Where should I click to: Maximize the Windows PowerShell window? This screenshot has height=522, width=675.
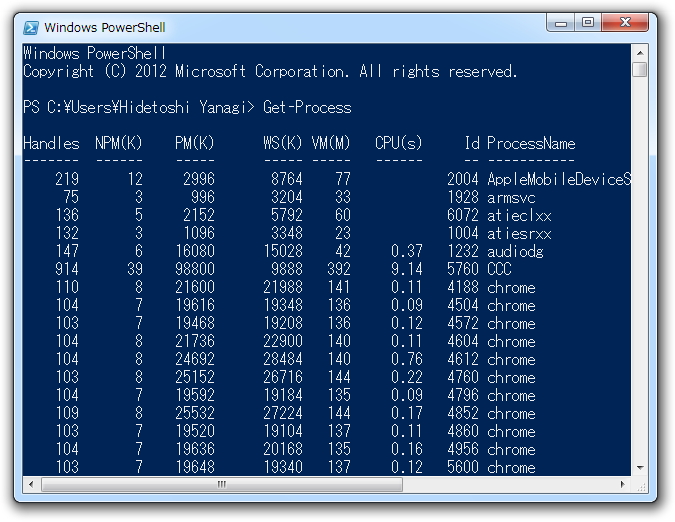click(588, 22)
